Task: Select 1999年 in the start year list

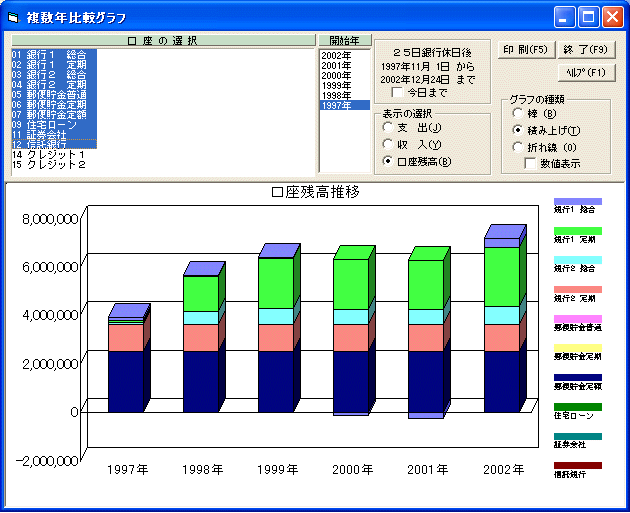Action: [336, 85]
